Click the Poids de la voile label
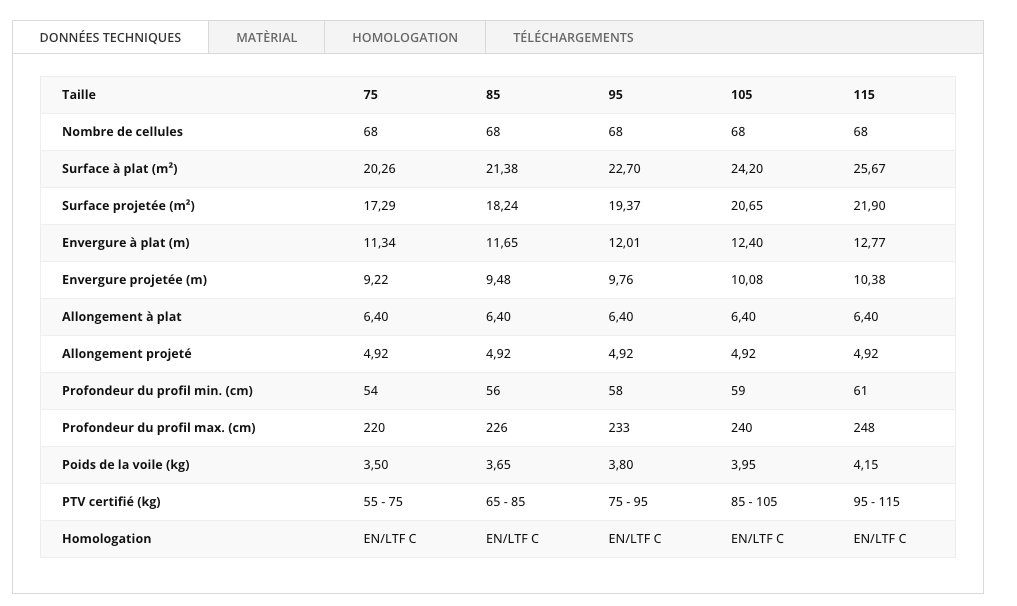Image resolution: width=1017 pixels, height=606 pixels. point(125,464)
